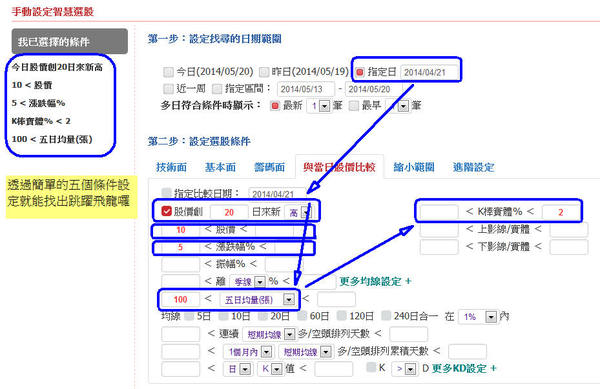Choose the 最新 display radio button
The image size is (600, 389).
(x=275, y=106)
